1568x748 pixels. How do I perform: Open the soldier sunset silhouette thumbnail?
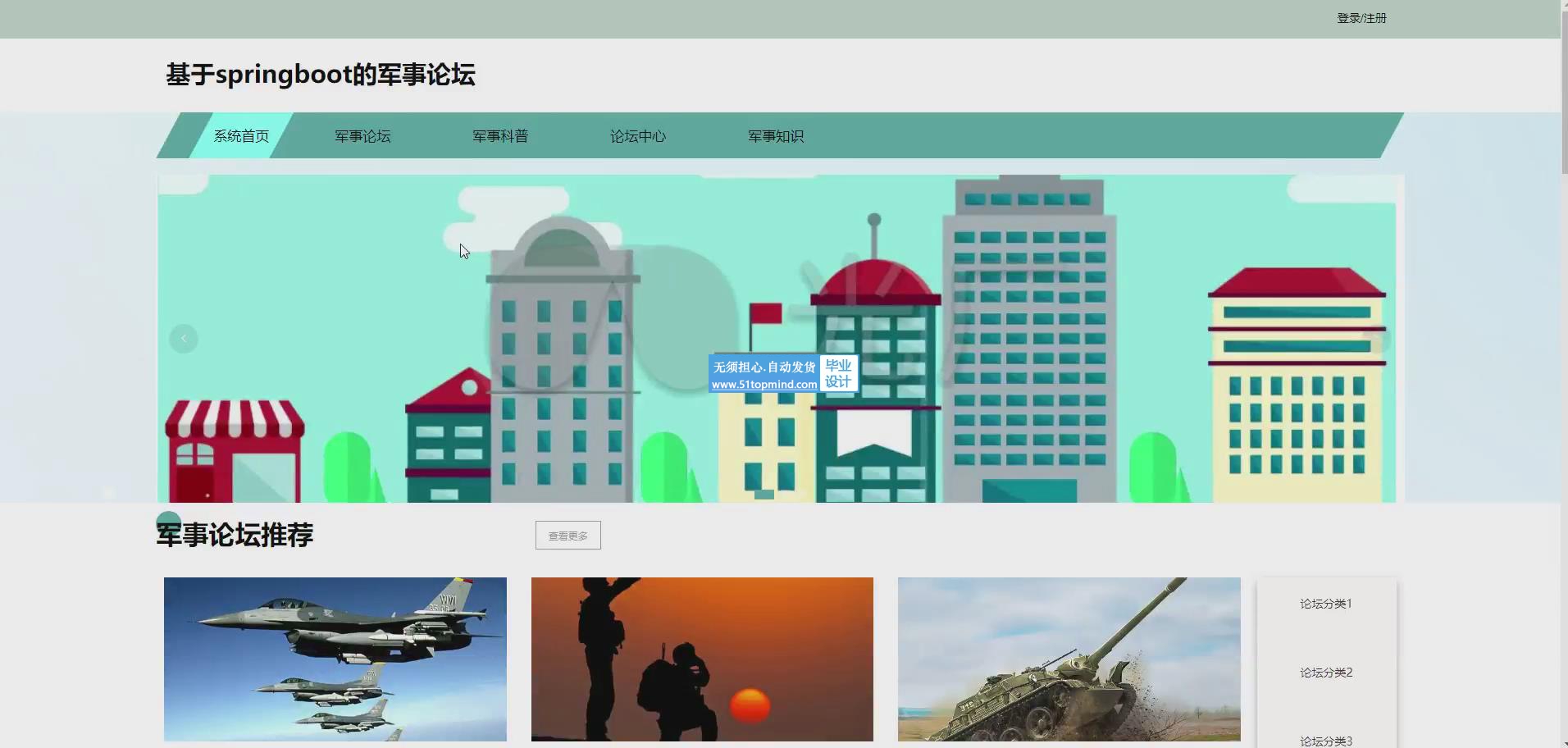pyautogui.click(x=702, y=659)
